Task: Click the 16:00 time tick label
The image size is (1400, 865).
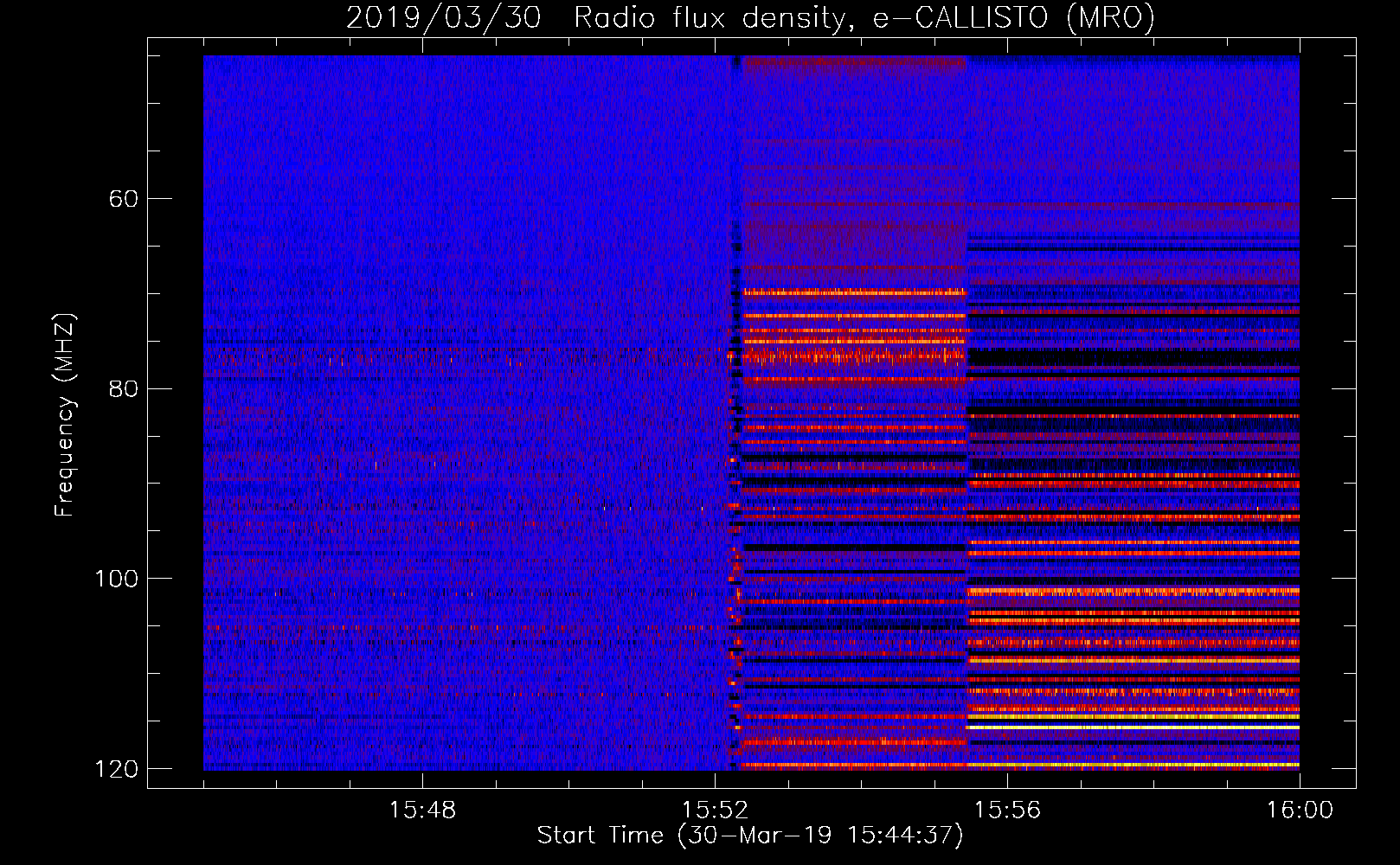Action: (x=1300, y=810)
